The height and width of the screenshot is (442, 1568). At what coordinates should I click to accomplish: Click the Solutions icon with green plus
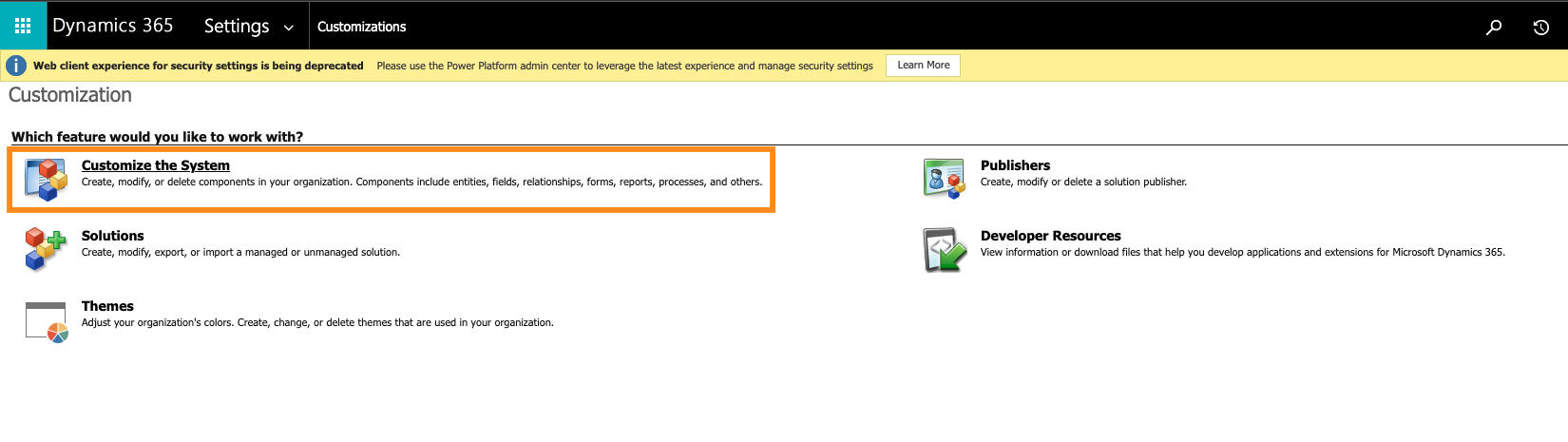point(47,249)
